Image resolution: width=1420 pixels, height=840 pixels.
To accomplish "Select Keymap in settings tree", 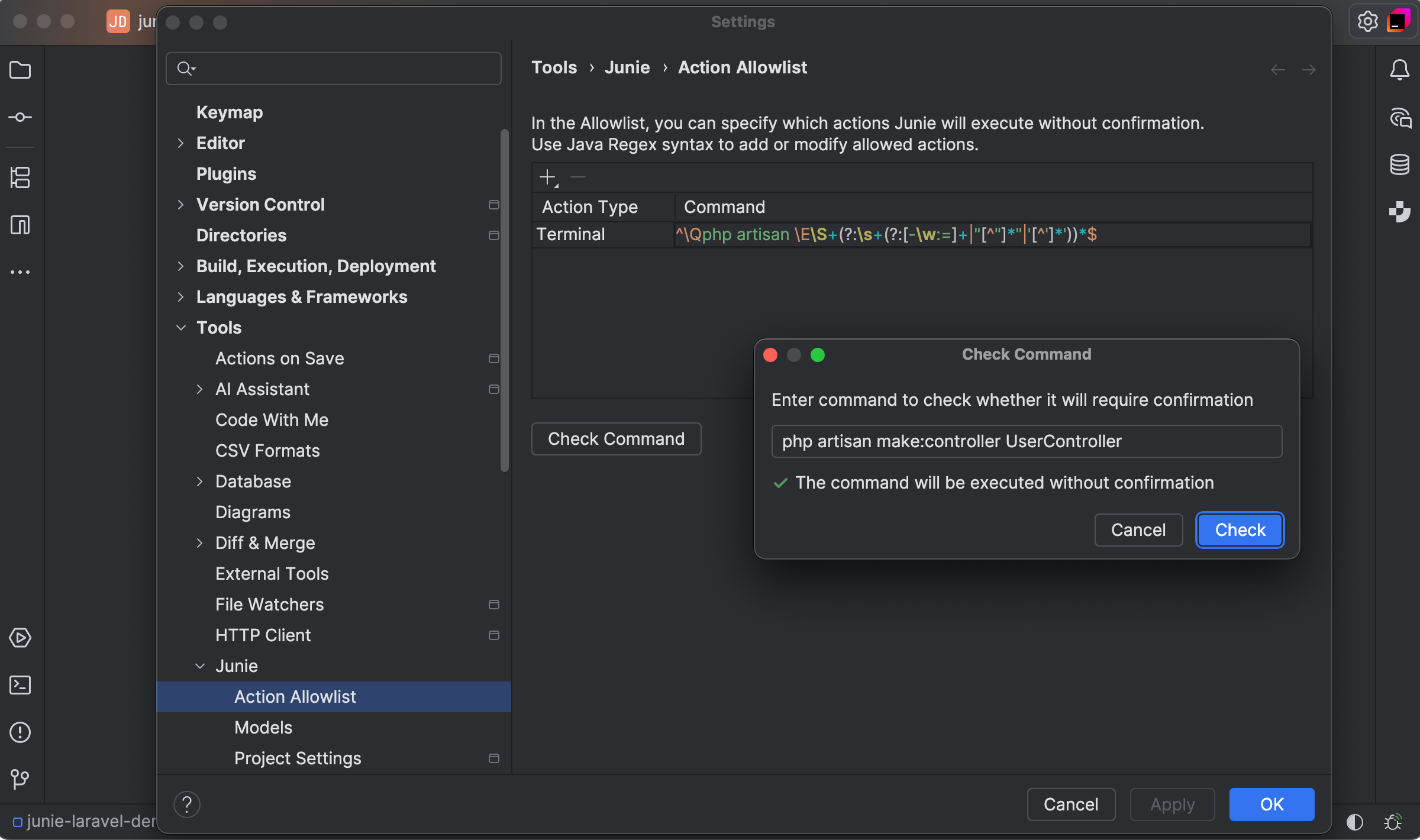I will pos(230,112).
